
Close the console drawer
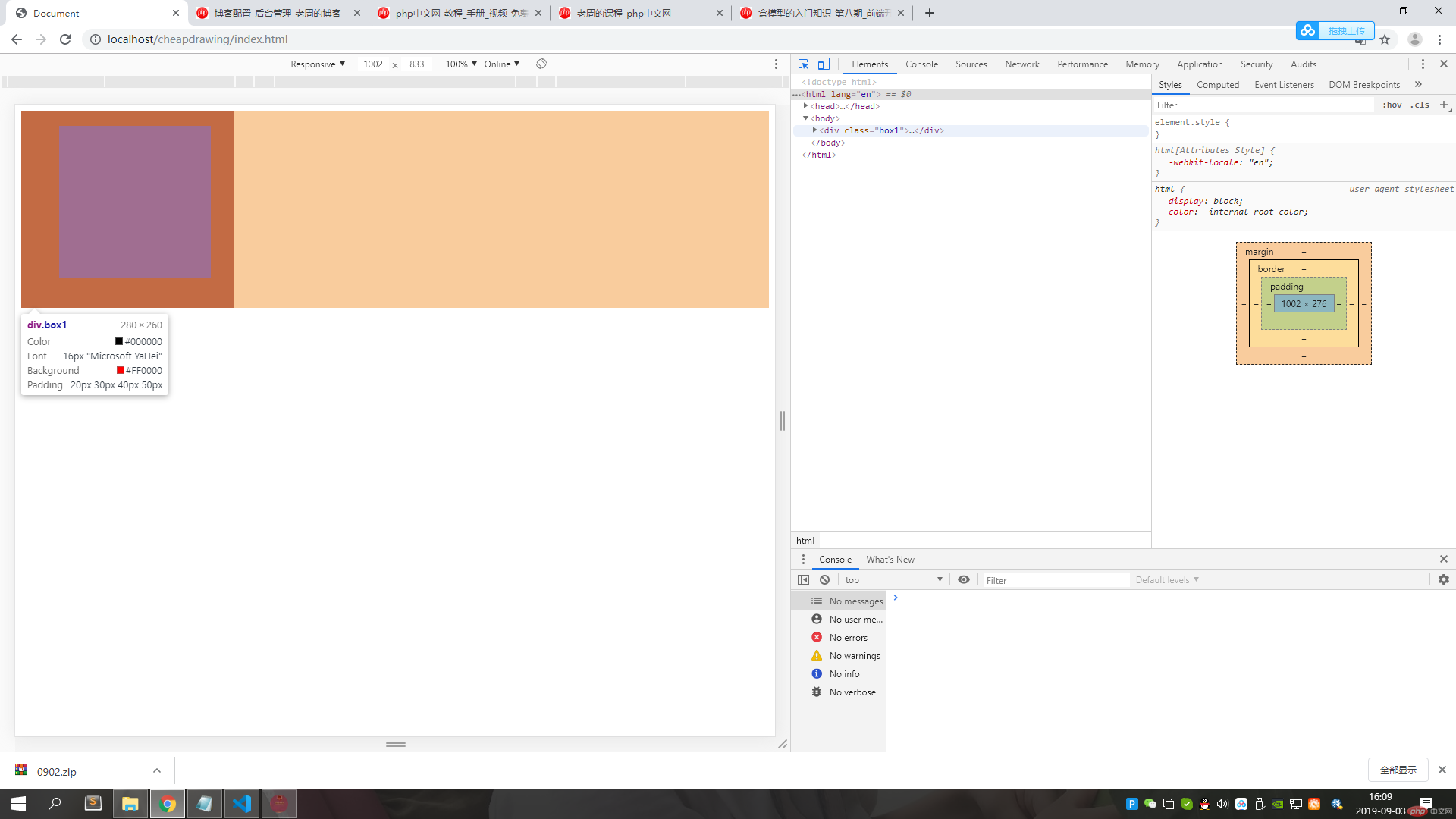(1444, 560)
